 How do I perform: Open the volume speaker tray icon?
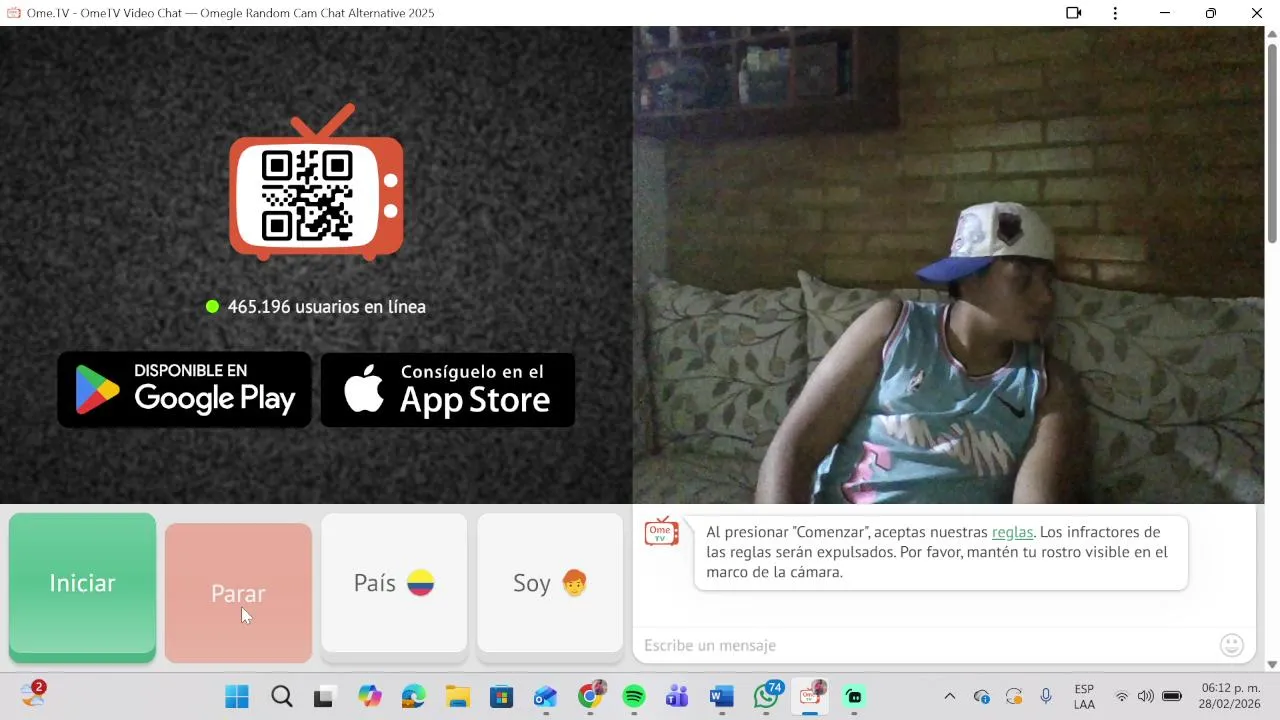1146,697
